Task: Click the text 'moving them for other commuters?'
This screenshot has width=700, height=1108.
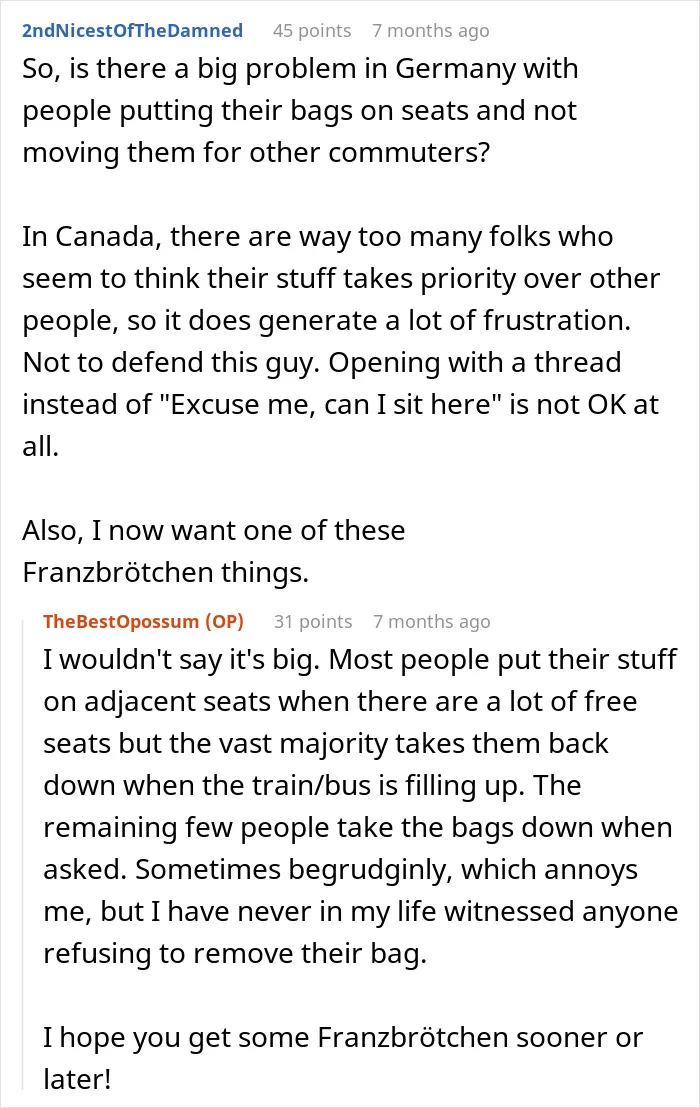Action: click(256, 153)
